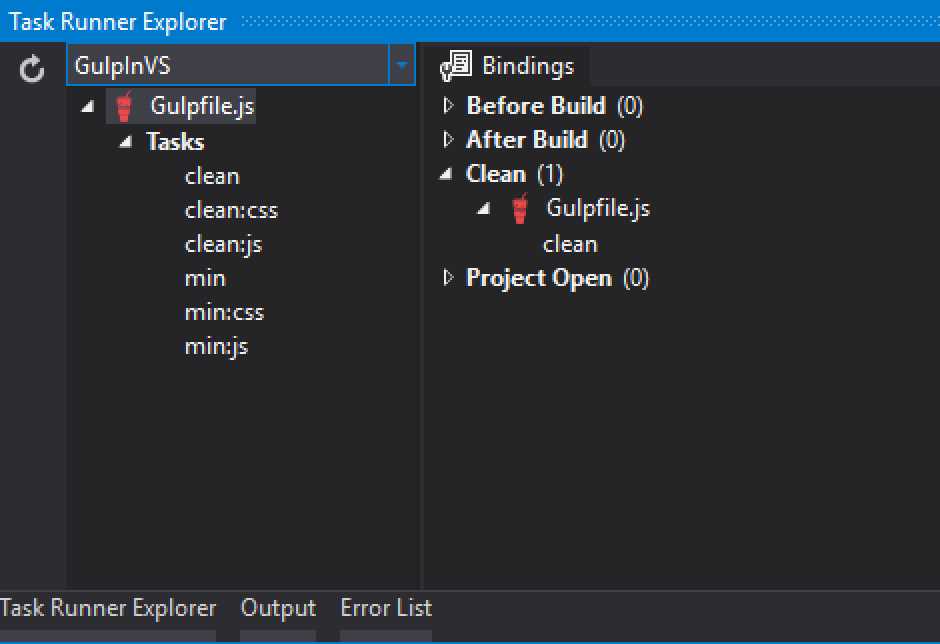Screen dimensions: 940x644
Task: Click the Gulp icon under the Clean binding
Action: point(519,208)
